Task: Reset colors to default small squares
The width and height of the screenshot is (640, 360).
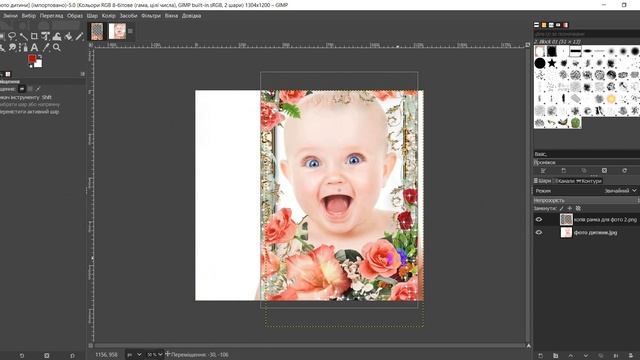Action: pos(30,65)
